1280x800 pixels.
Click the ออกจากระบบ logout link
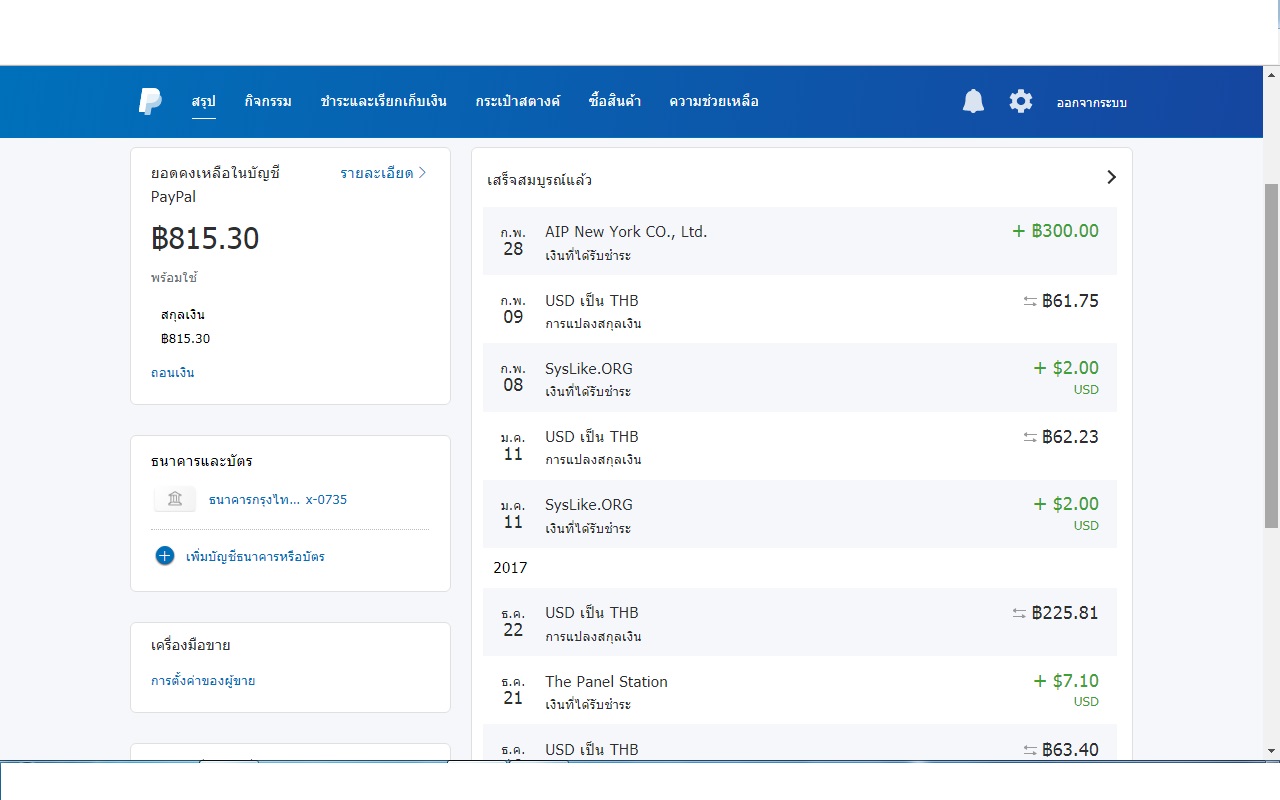point(1092,102)
